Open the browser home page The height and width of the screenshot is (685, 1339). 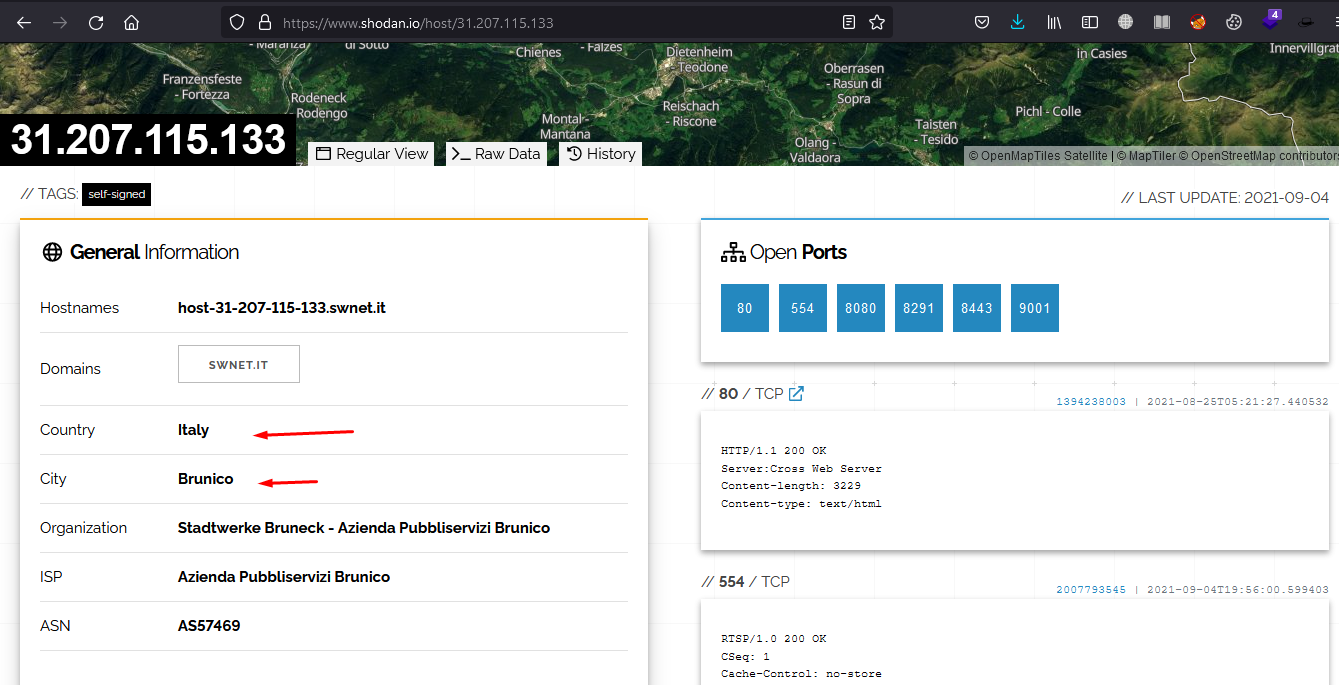click(x=132, y=22)
